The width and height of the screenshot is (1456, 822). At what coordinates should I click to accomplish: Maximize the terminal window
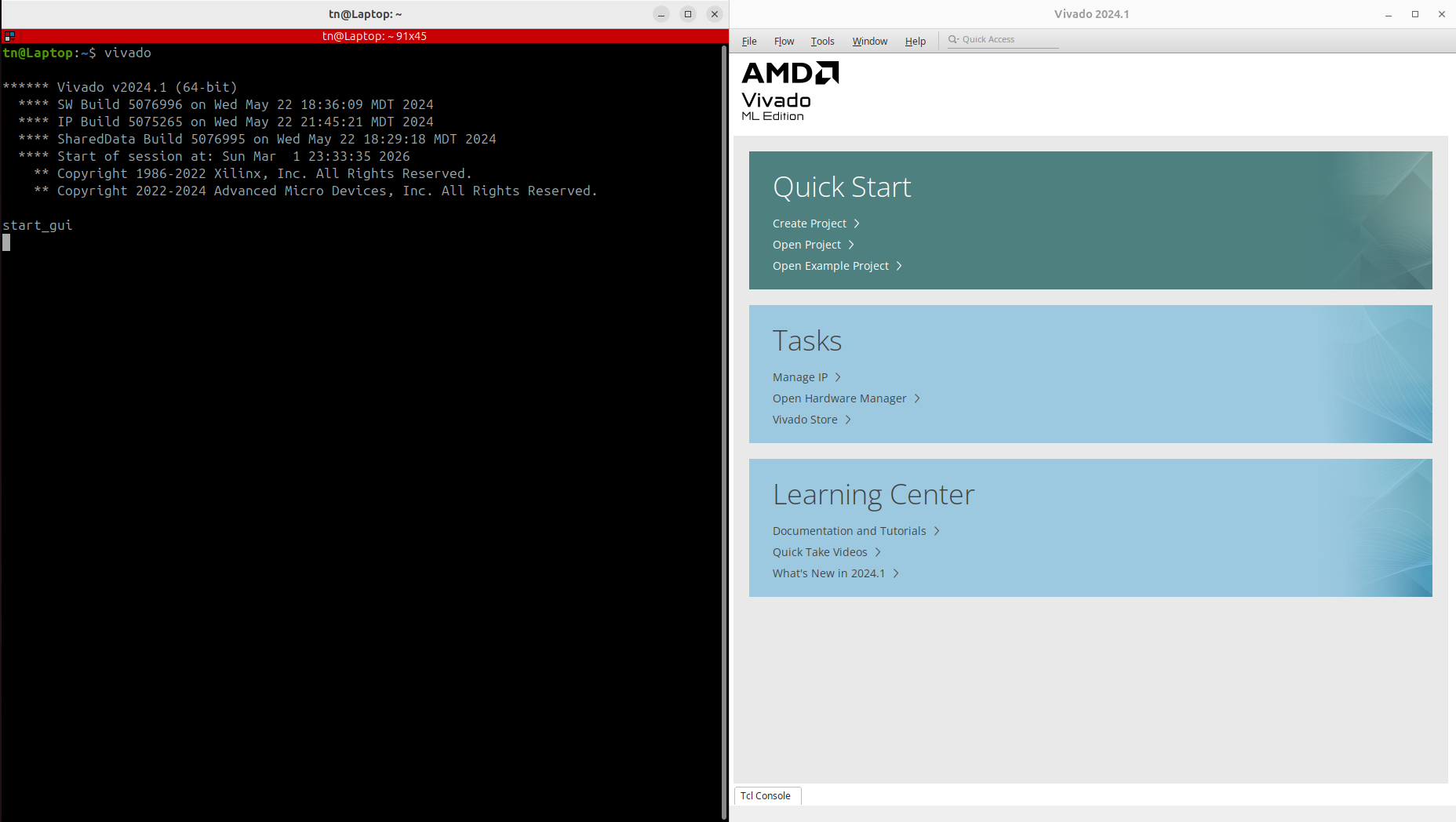(x=688, y=14)
